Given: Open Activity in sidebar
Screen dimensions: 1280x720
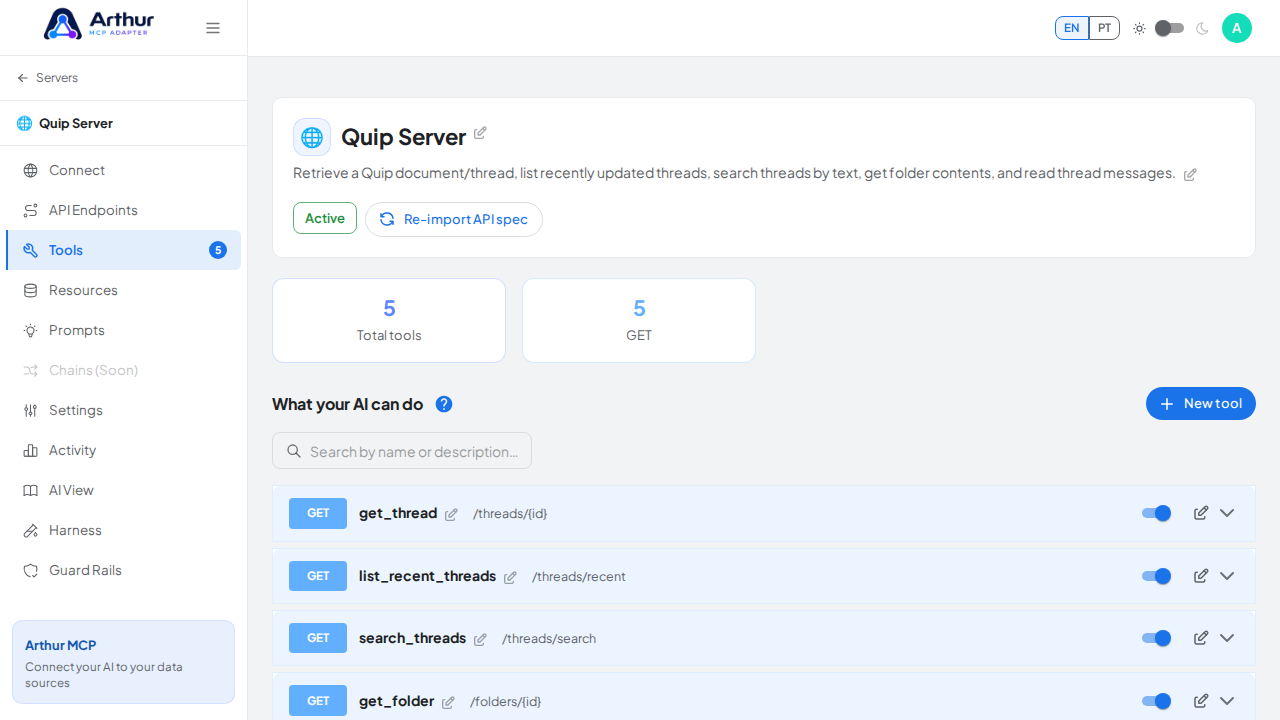Looking at the screenshot, I should pyautogui.click(x=123, y=450).
